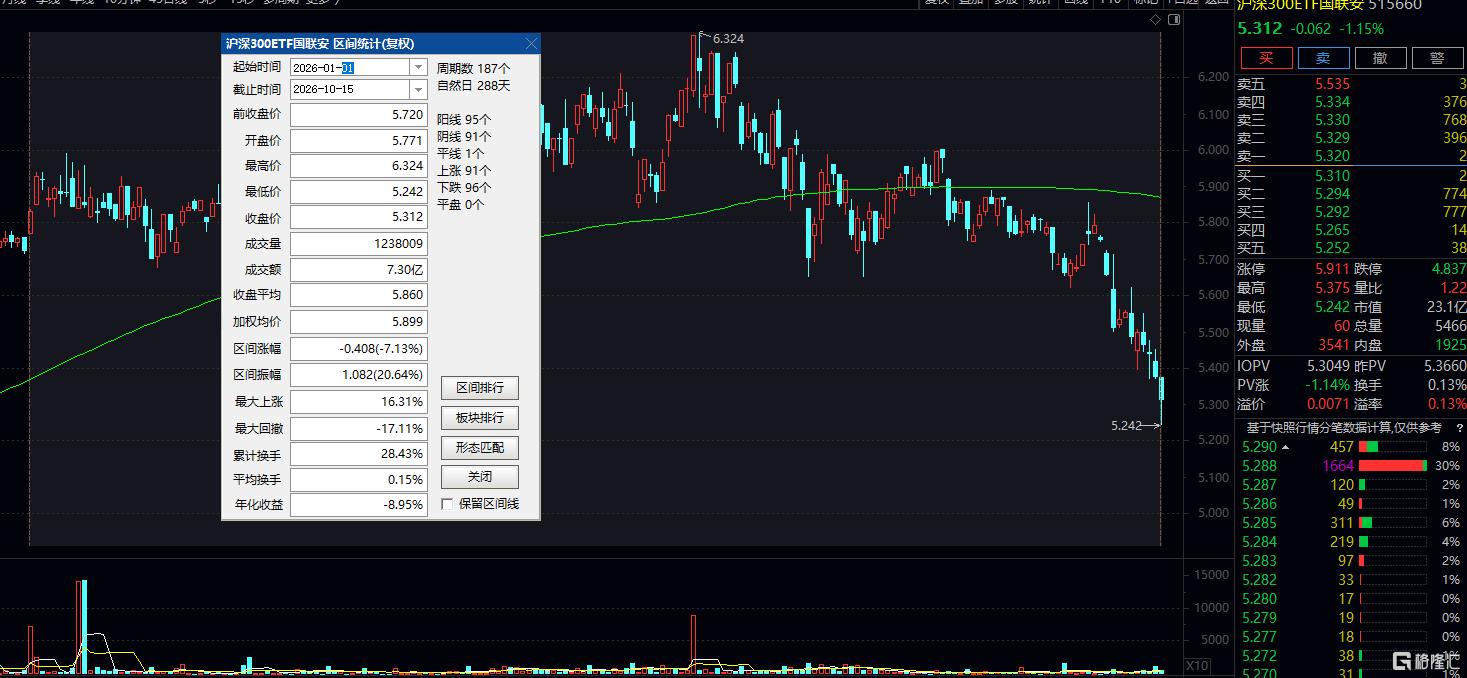The width and height of the screenshot is (1467, 678).
Task: Open the 警 alert button
Action: point(1437,58)
